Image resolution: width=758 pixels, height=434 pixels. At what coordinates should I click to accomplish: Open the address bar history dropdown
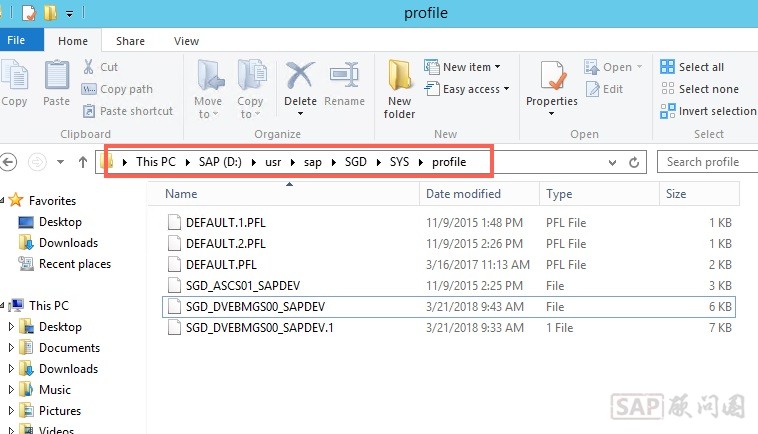pyautogui.click(x=612, y=162)
